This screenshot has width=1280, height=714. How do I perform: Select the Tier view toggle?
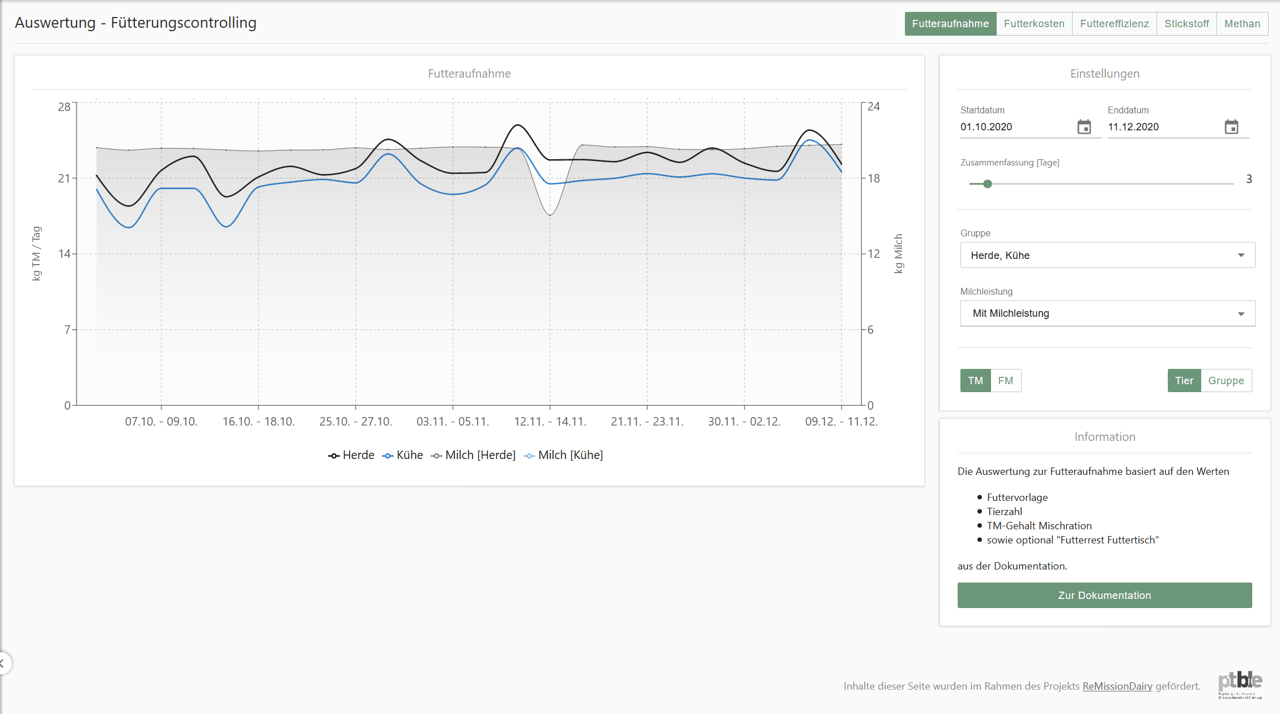tap(1184, 381)
